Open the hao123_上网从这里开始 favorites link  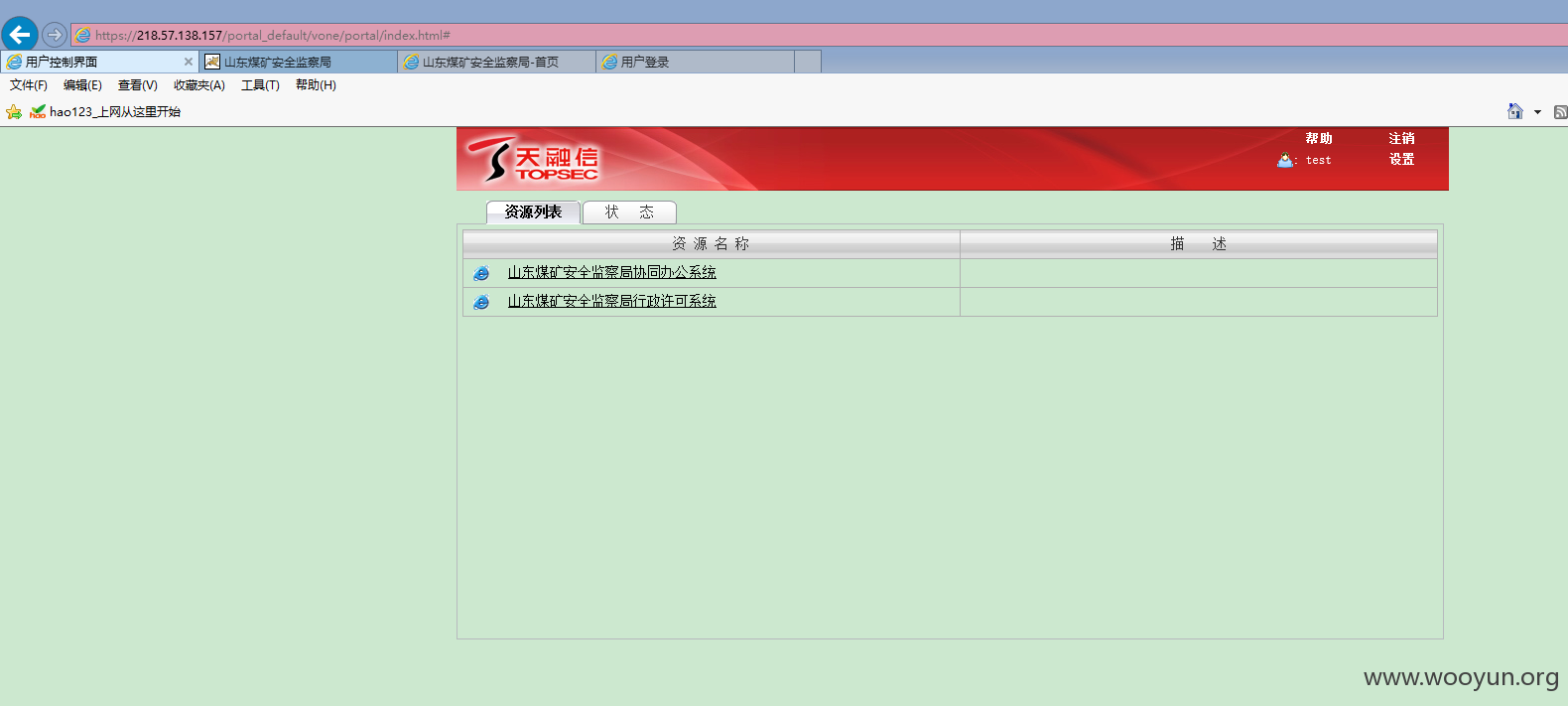coord(105,112)
